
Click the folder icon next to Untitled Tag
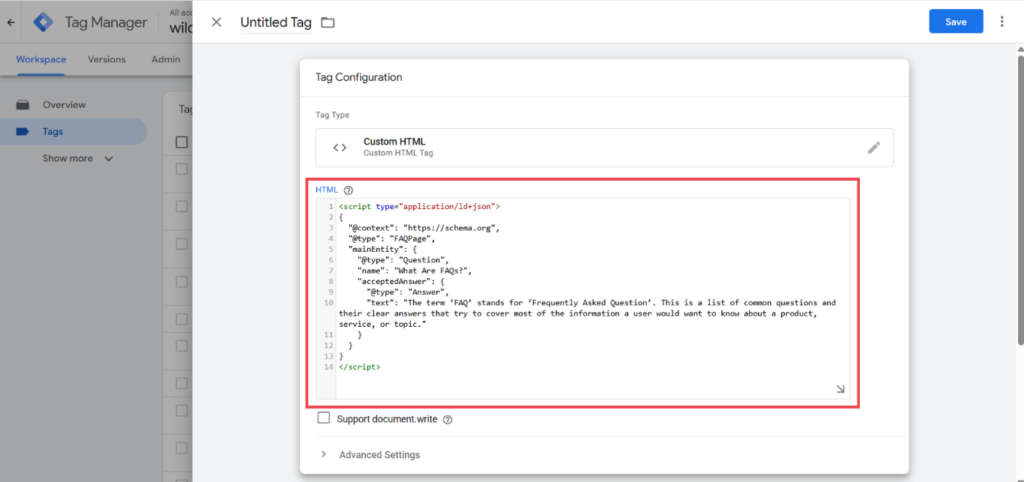328,23
